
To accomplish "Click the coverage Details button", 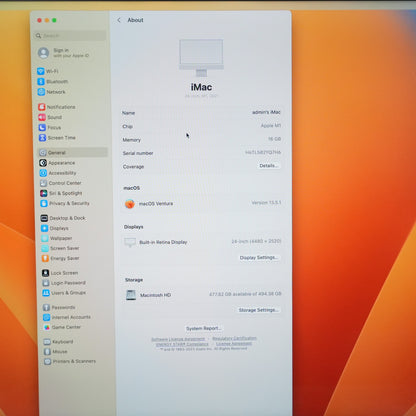I will tap(269, 166).
